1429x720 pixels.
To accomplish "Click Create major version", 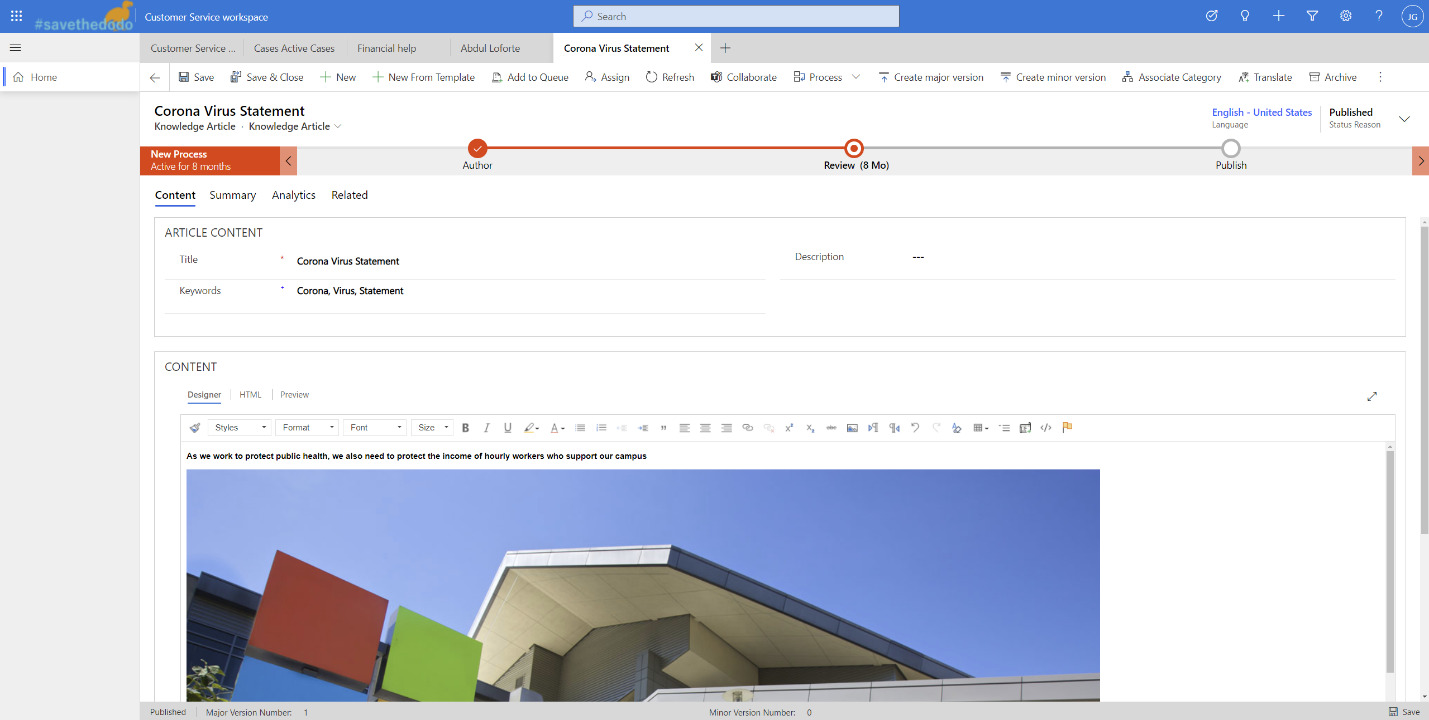I will 931,77.
